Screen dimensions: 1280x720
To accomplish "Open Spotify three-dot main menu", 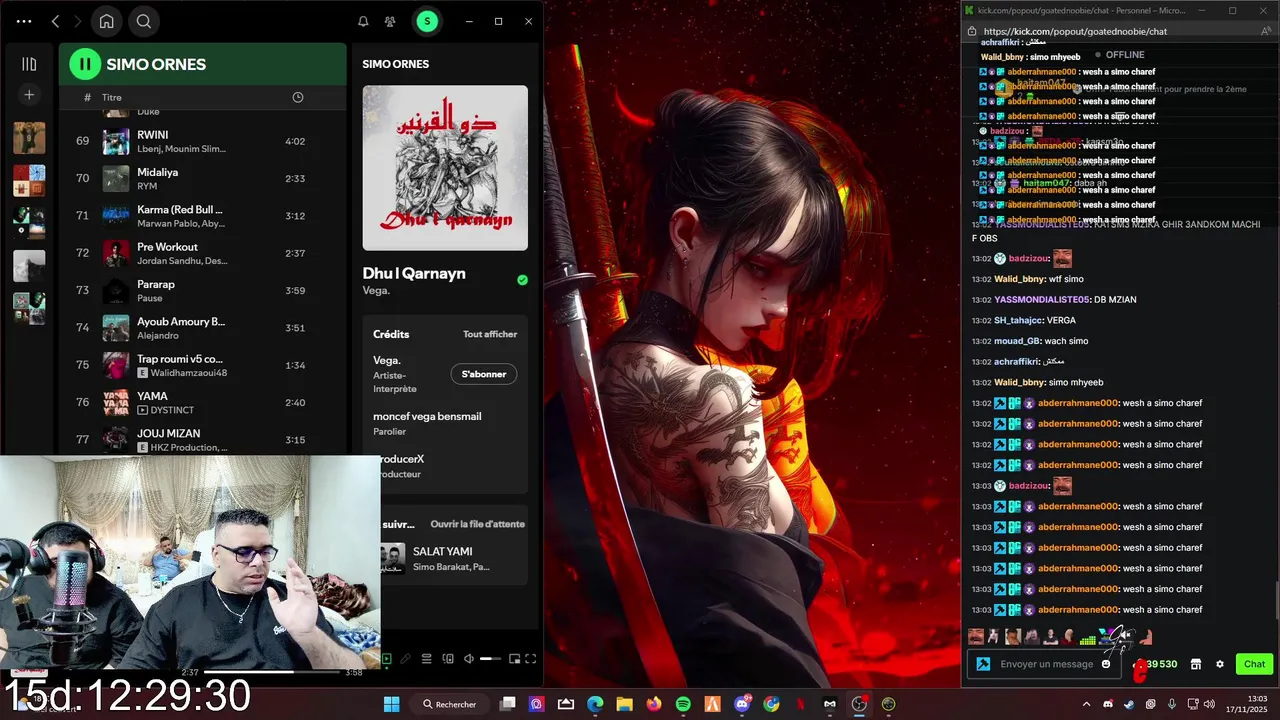I will pos(24,21).
